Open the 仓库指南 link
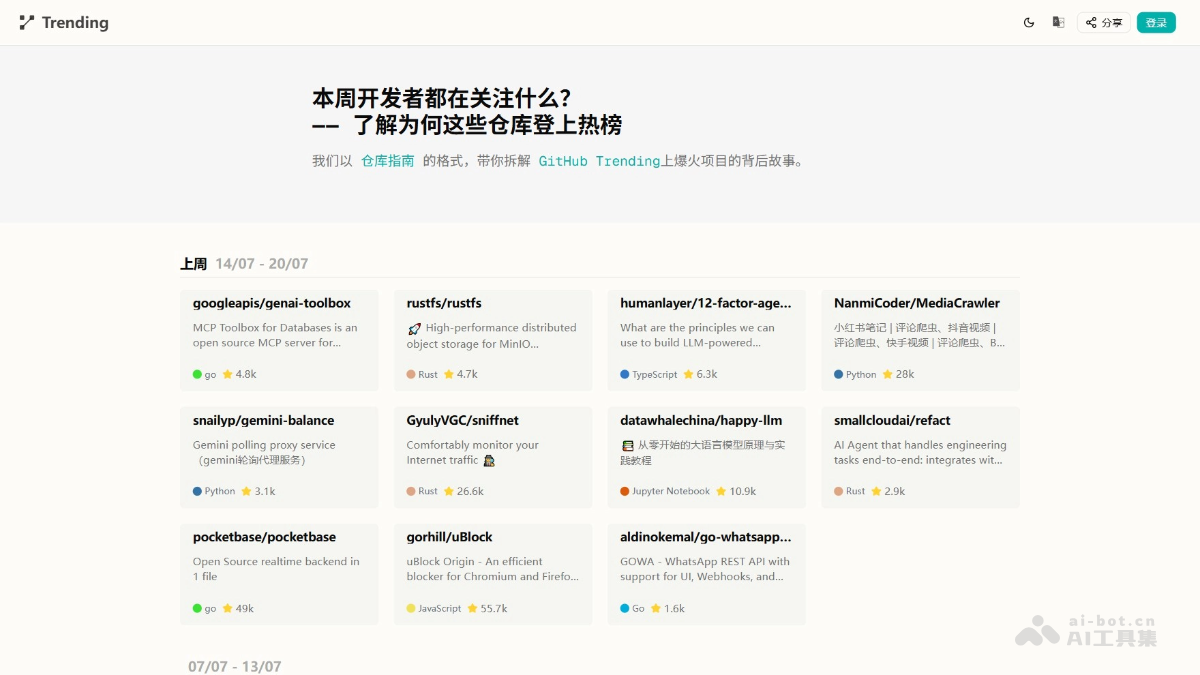 click(386, 160)
